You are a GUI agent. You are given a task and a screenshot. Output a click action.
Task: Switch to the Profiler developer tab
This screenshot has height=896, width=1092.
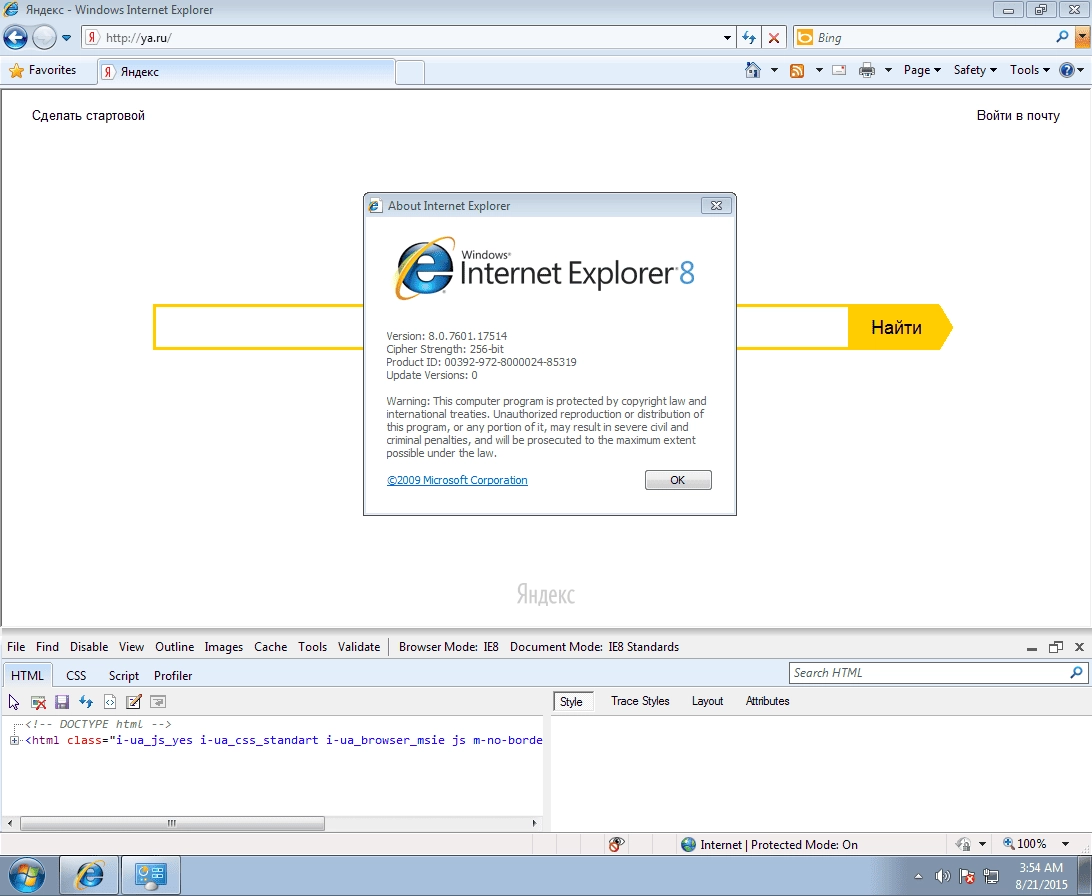[x=173, y=675]
